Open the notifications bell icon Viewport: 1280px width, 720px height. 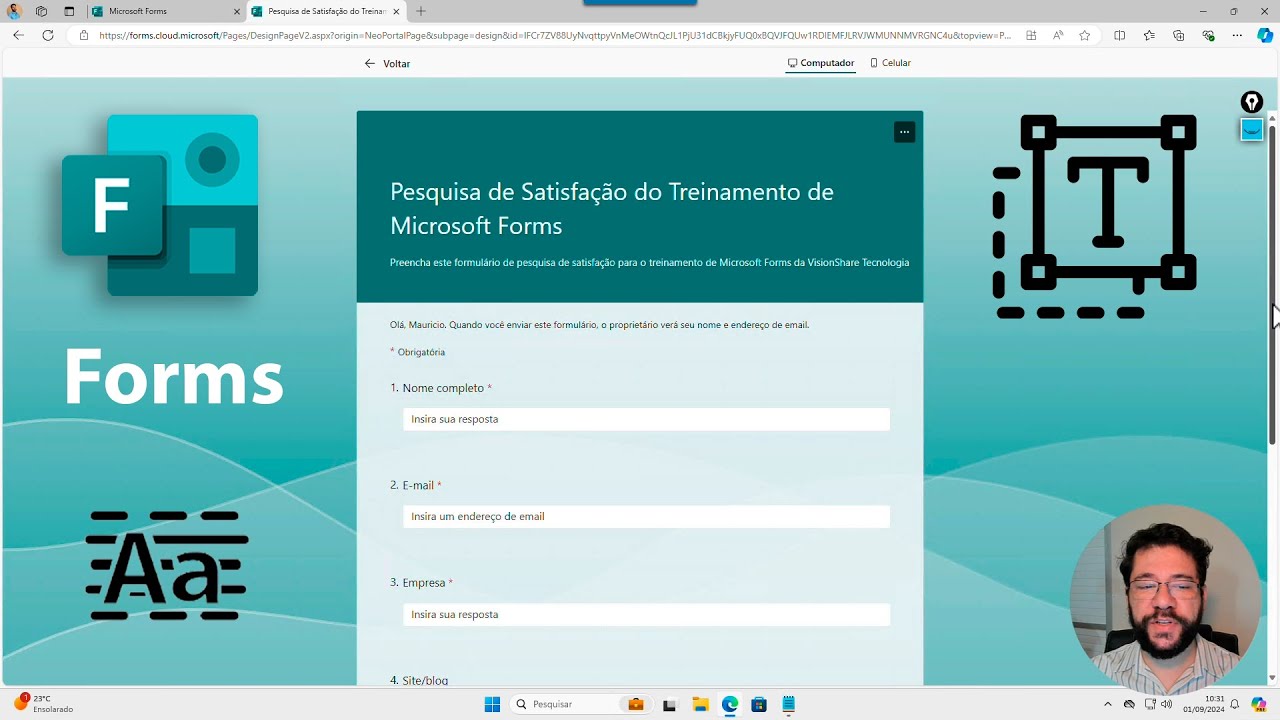(1235, 704)
